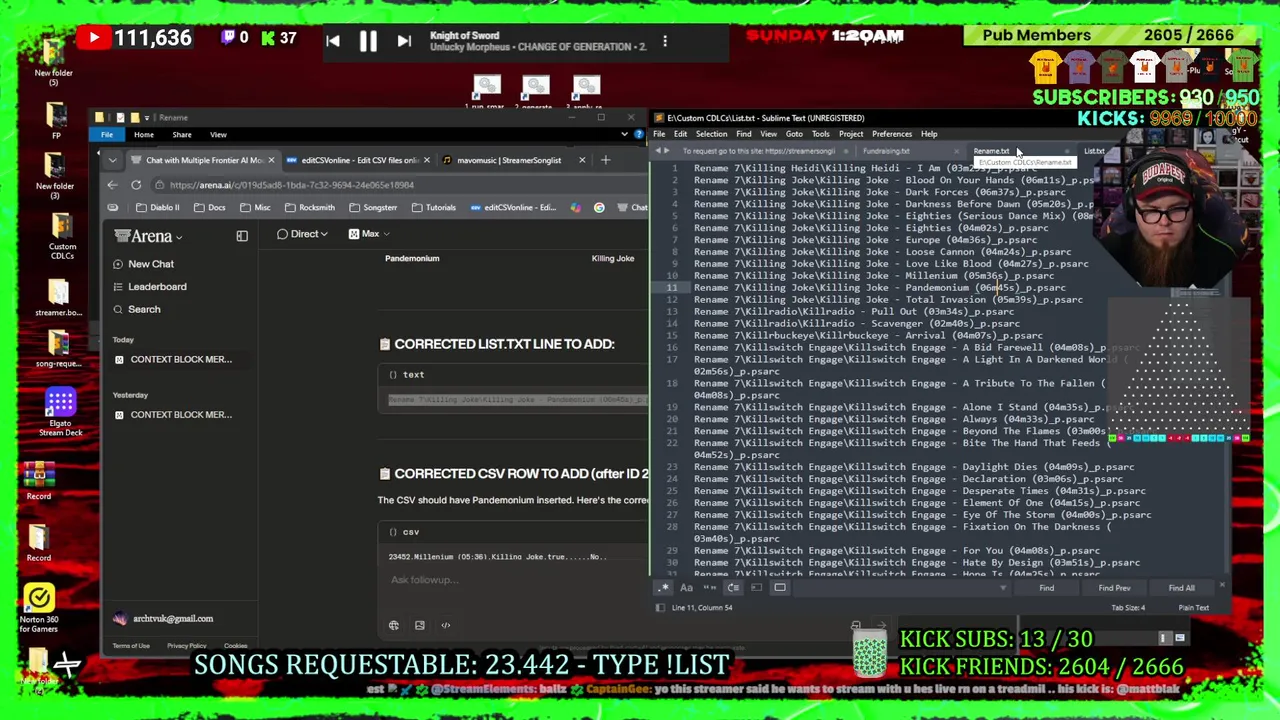1280x720 pixels.
Task: Open the Preferences menu in Sublime Text
Action: tap(891, 134)
